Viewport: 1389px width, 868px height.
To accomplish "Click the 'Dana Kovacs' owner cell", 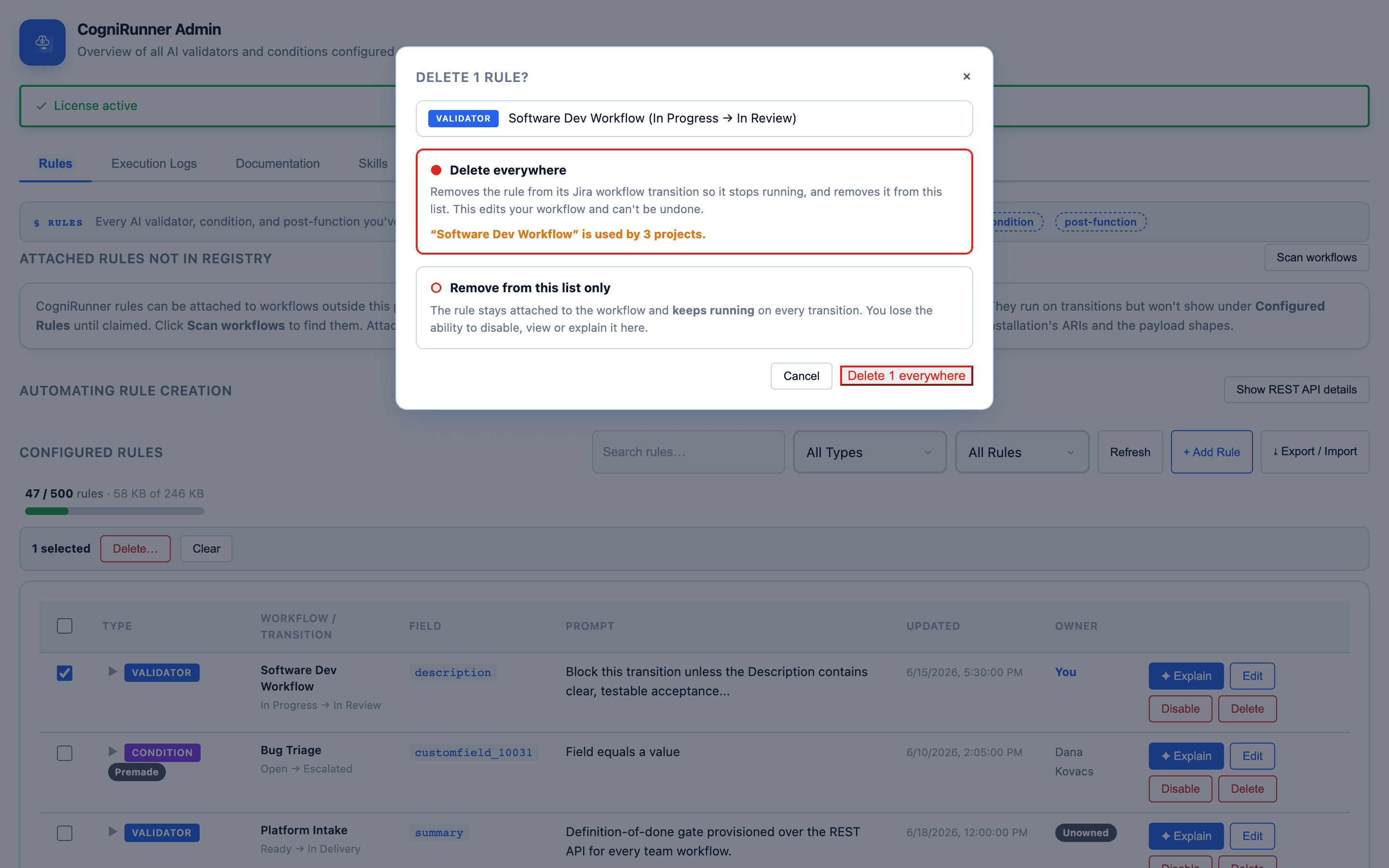I will [1074, 761].
